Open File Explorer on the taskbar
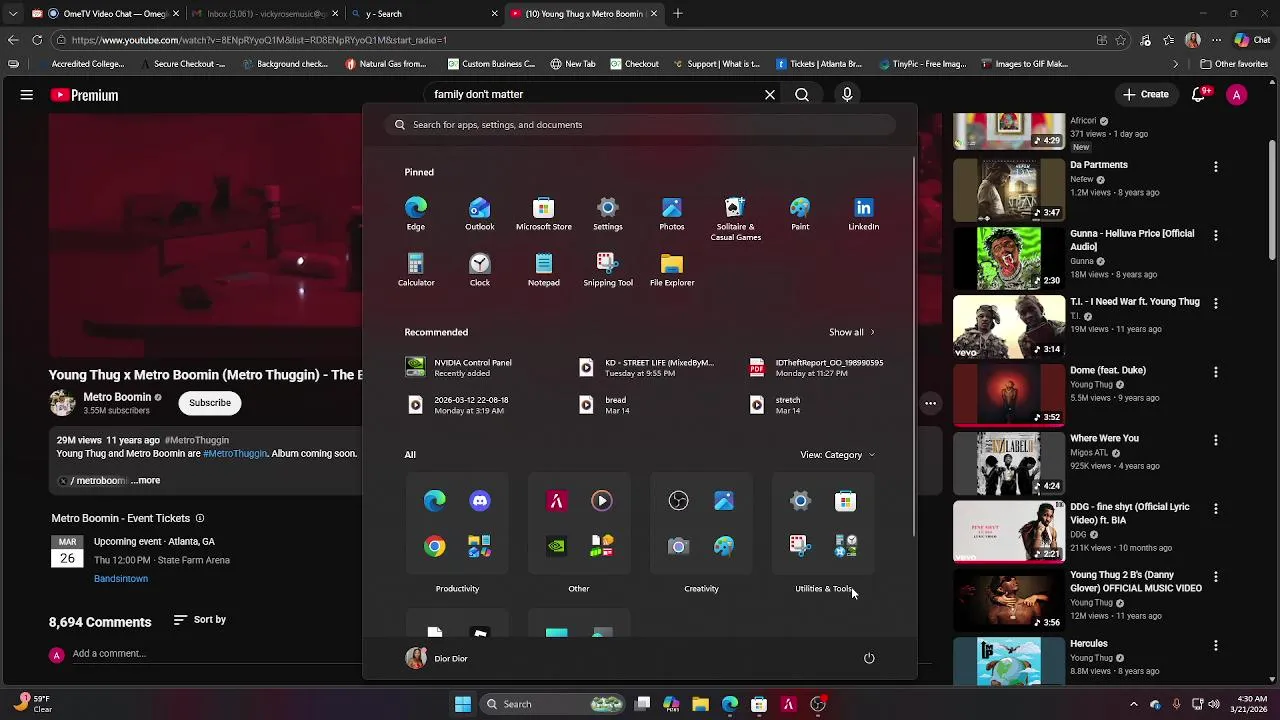1280x720 pixels. tap(700, 704)
